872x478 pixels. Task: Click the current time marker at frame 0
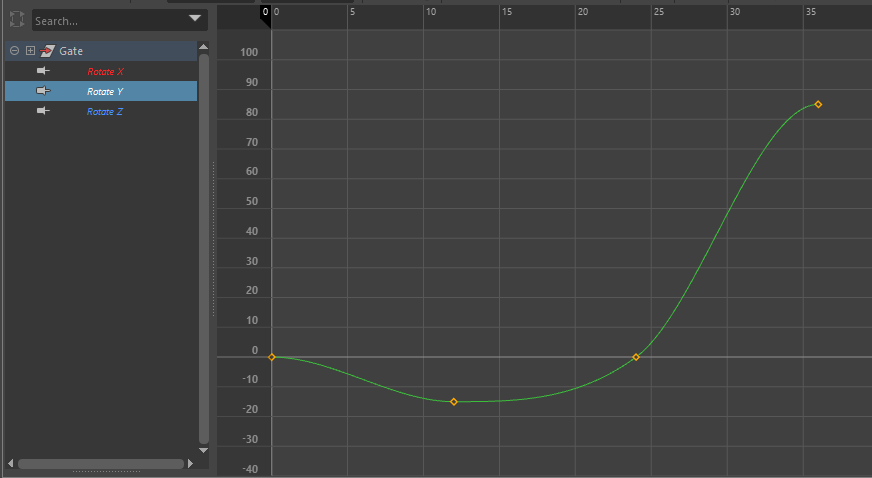266,16
